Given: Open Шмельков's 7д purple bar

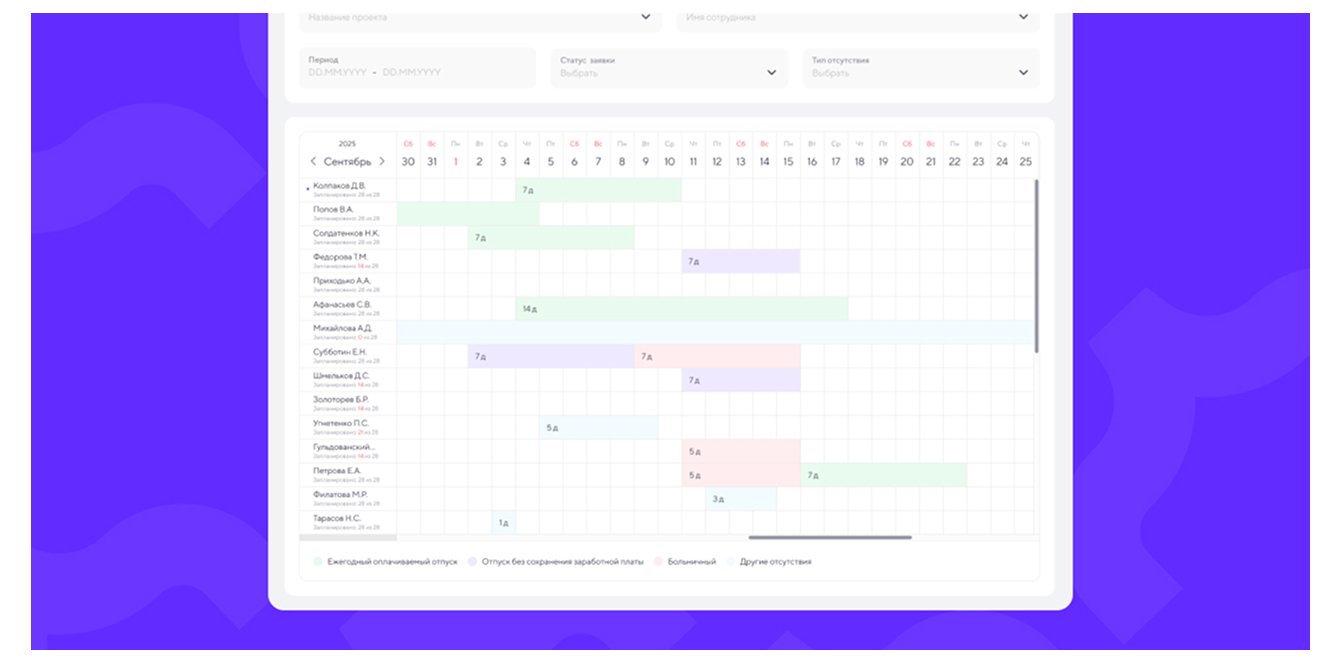Looking at the screenshot, I should point(741,380).
